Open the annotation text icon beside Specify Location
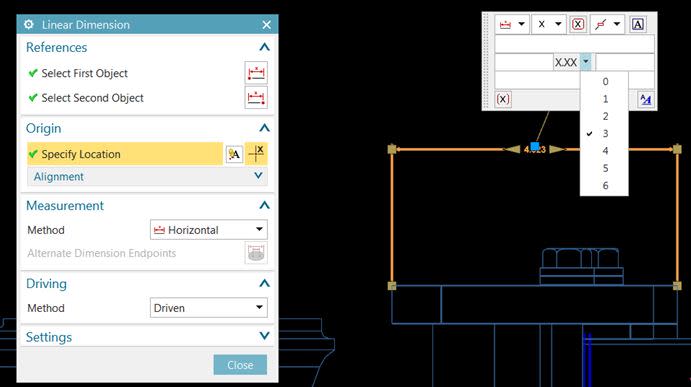Image resolution: width=691 pixels, height=387 pixels. click(234, 154)
